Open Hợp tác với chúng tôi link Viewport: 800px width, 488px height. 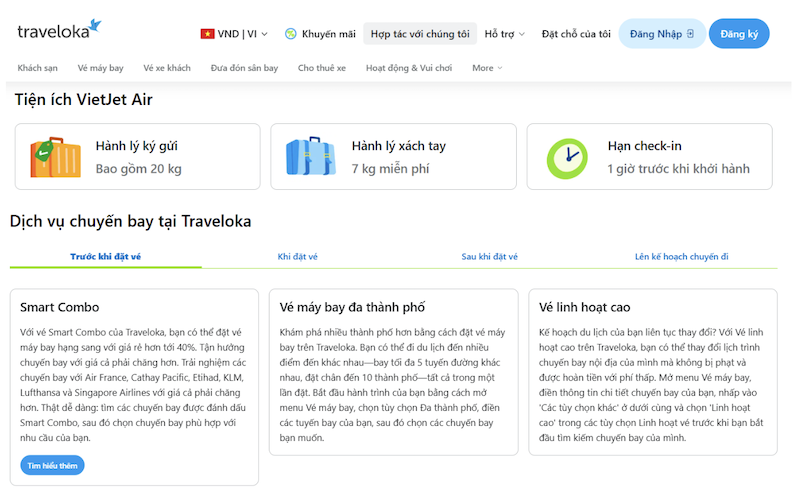[419, 34]
